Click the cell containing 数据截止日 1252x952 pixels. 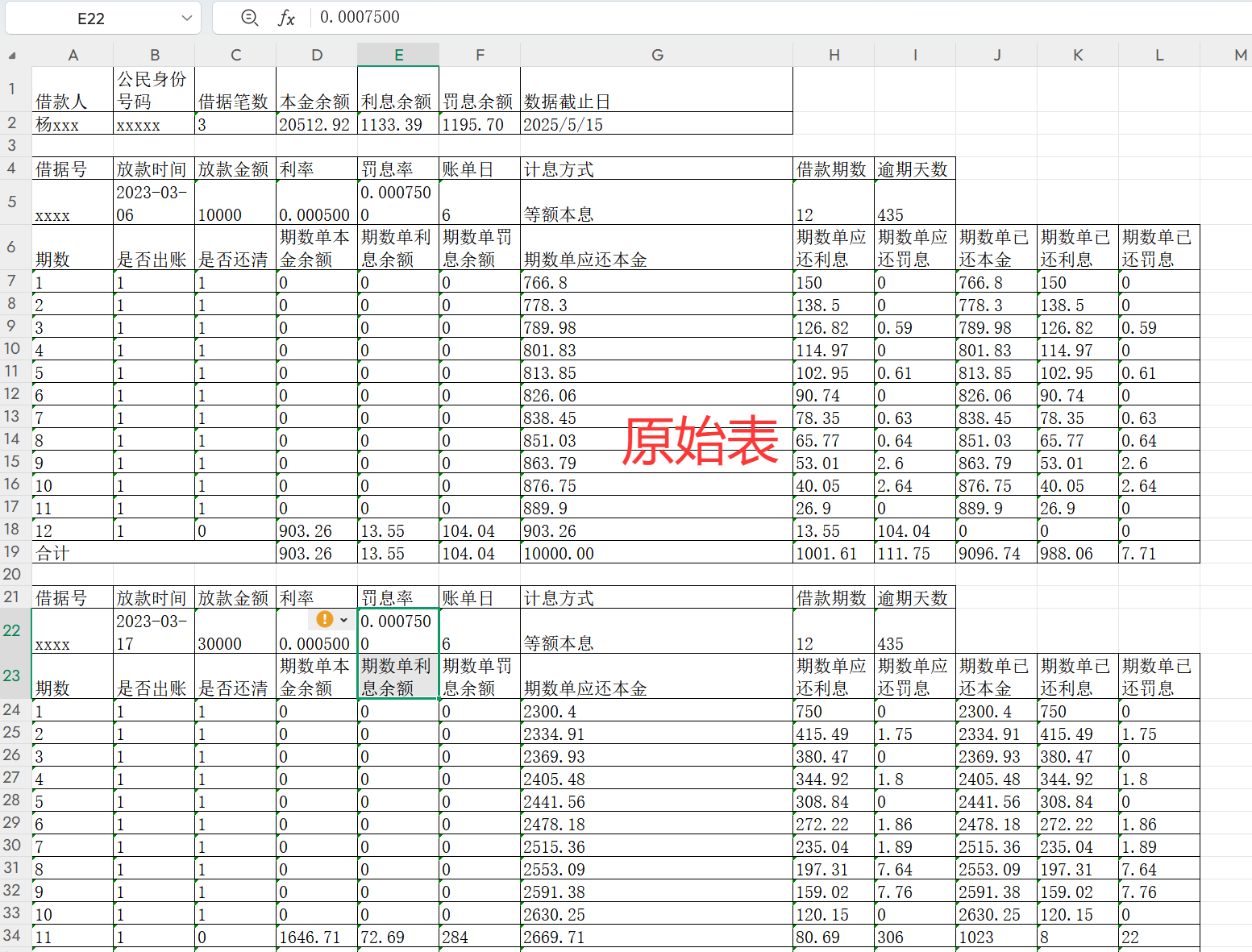656,101
